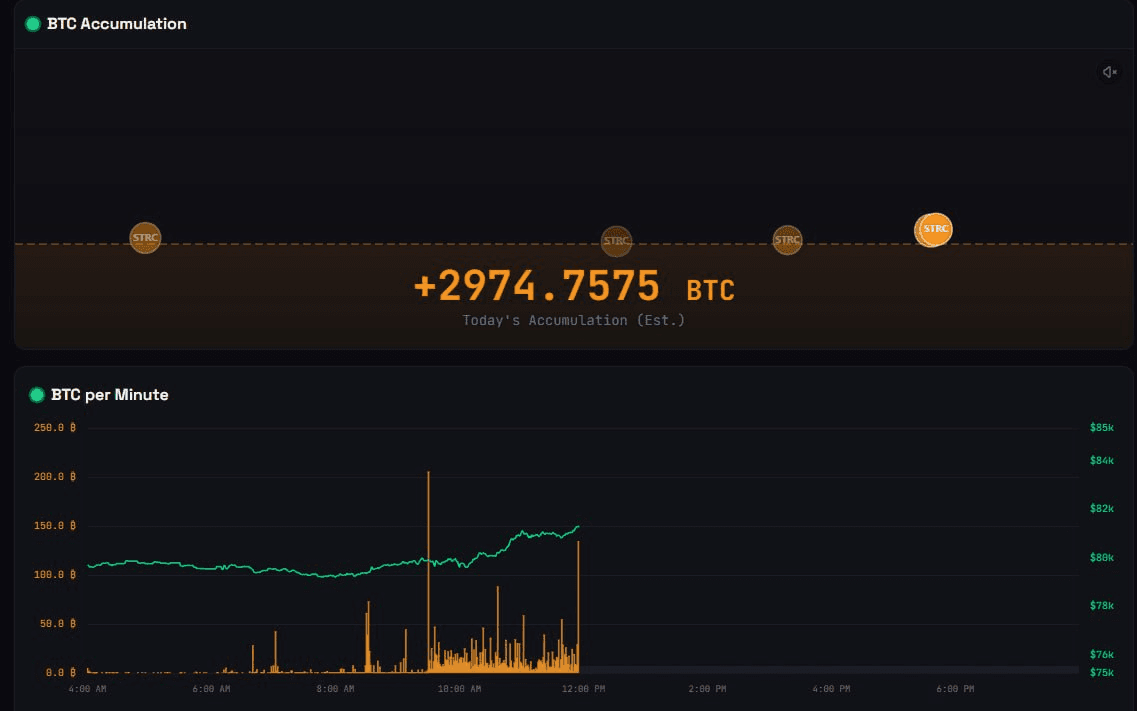Select the +2974.7575 accumulation value
Viewport: 1137px width, 711px height.
point(537,286)
